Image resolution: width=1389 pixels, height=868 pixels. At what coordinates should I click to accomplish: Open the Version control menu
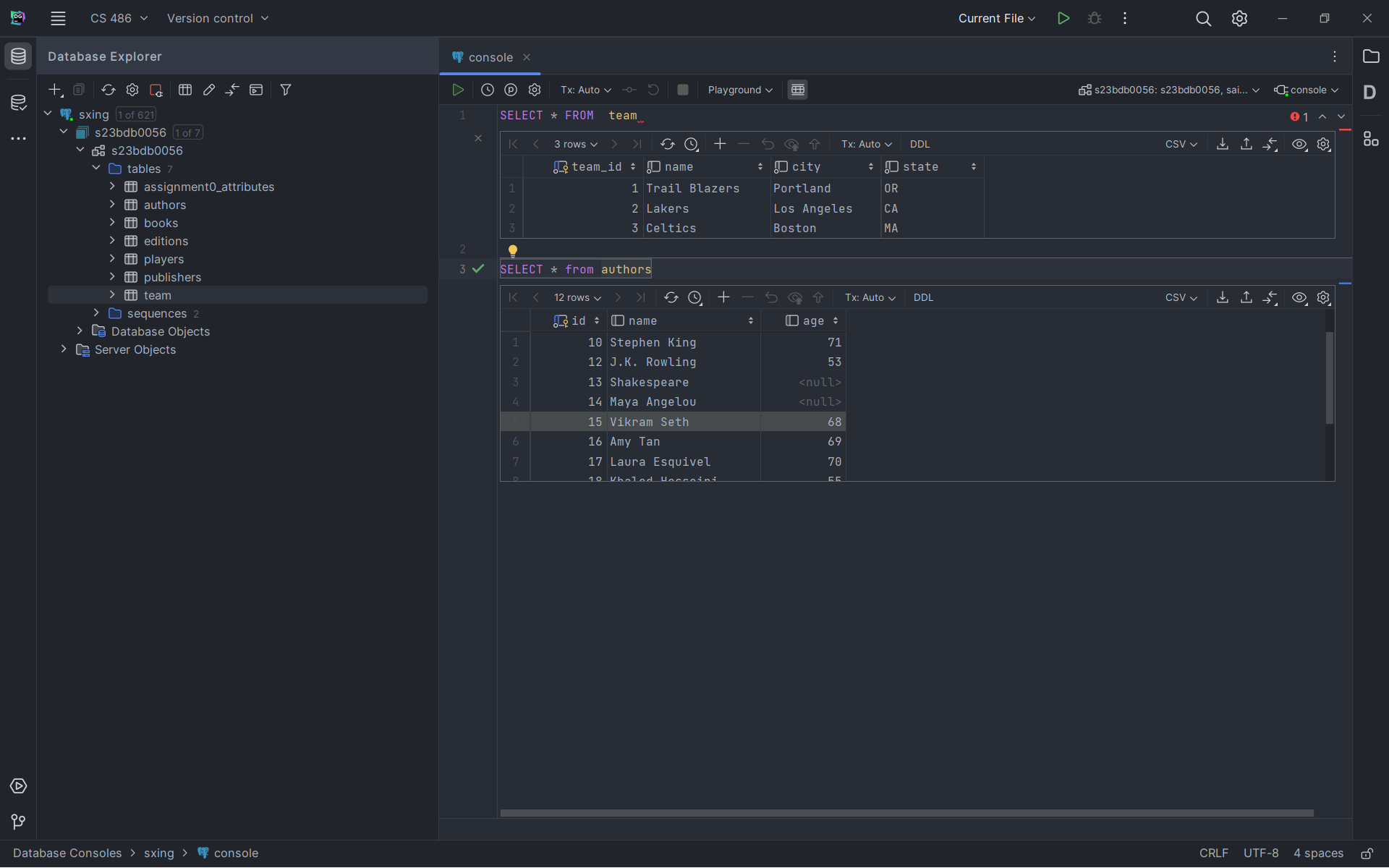click(x=217, y=18)
